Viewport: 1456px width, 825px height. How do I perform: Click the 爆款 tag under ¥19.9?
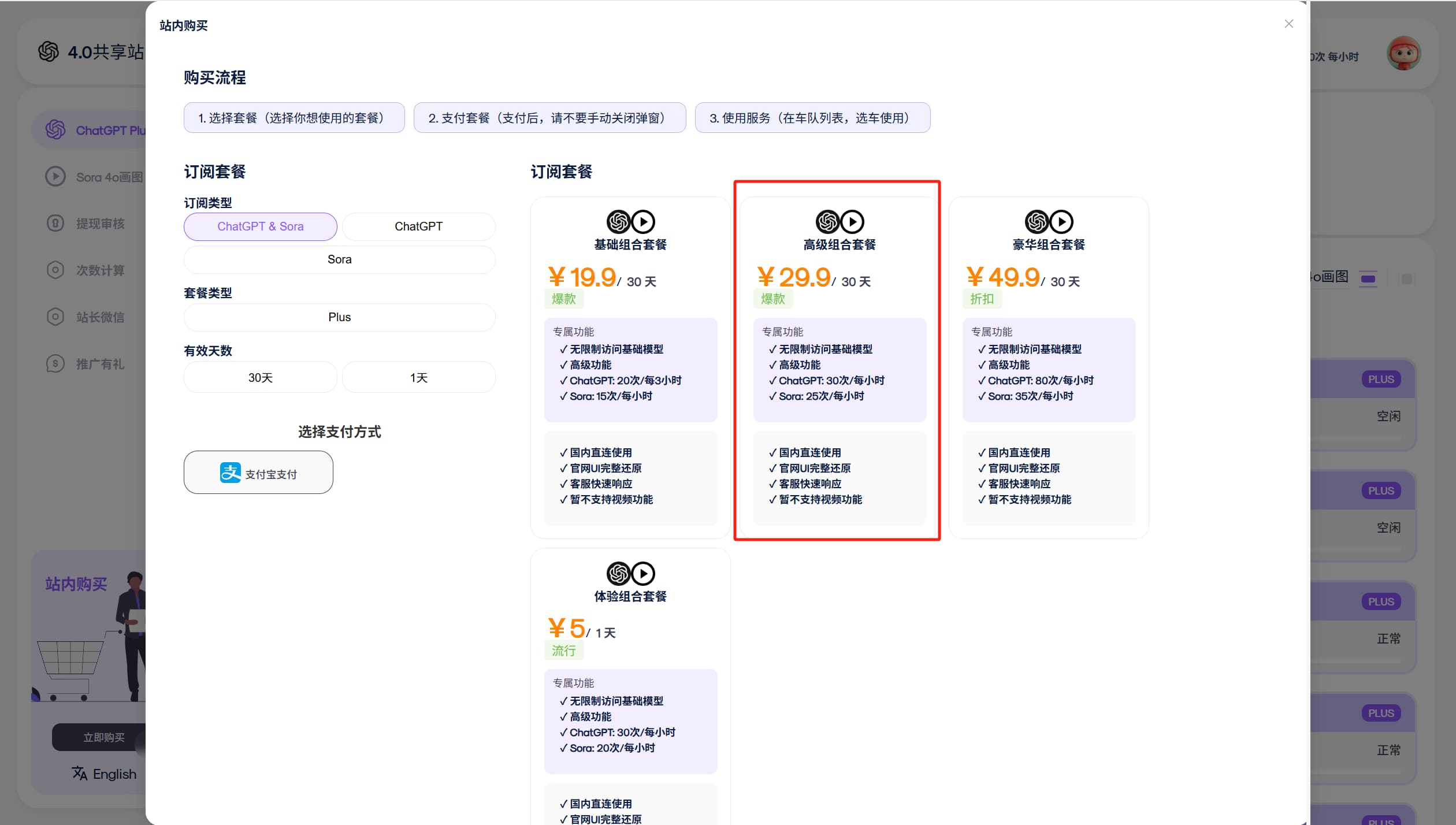(564, 299)
